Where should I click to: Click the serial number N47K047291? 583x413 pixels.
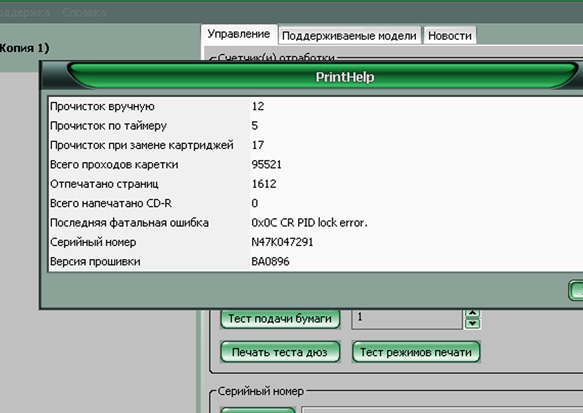[282, 242]
